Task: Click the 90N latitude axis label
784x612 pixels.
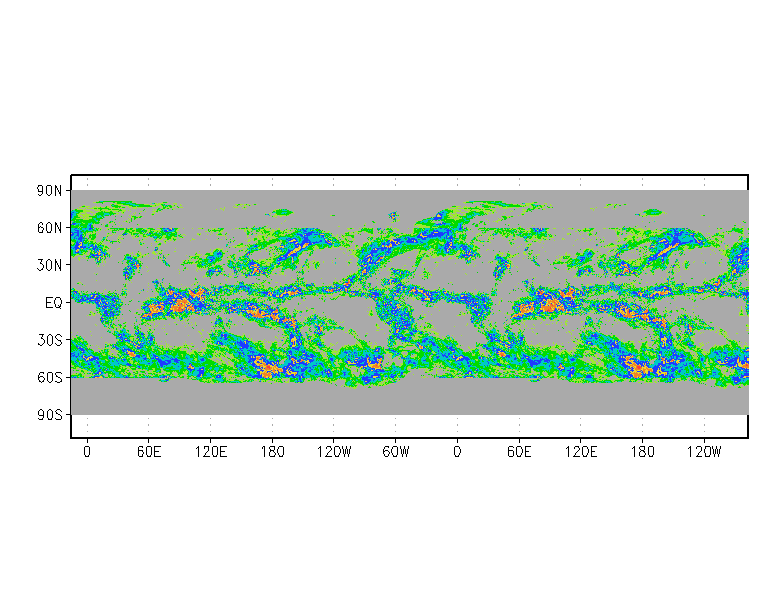Action: 50,190
